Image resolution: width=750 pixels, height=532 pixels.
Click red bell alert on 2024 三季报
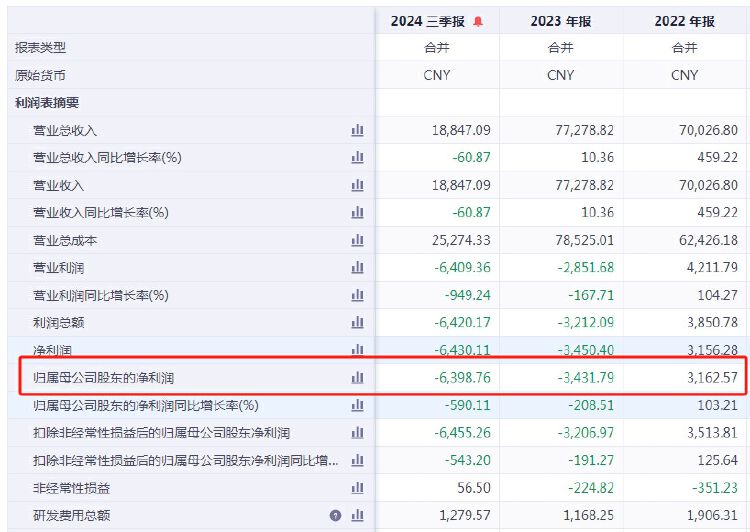coord(478,22)
